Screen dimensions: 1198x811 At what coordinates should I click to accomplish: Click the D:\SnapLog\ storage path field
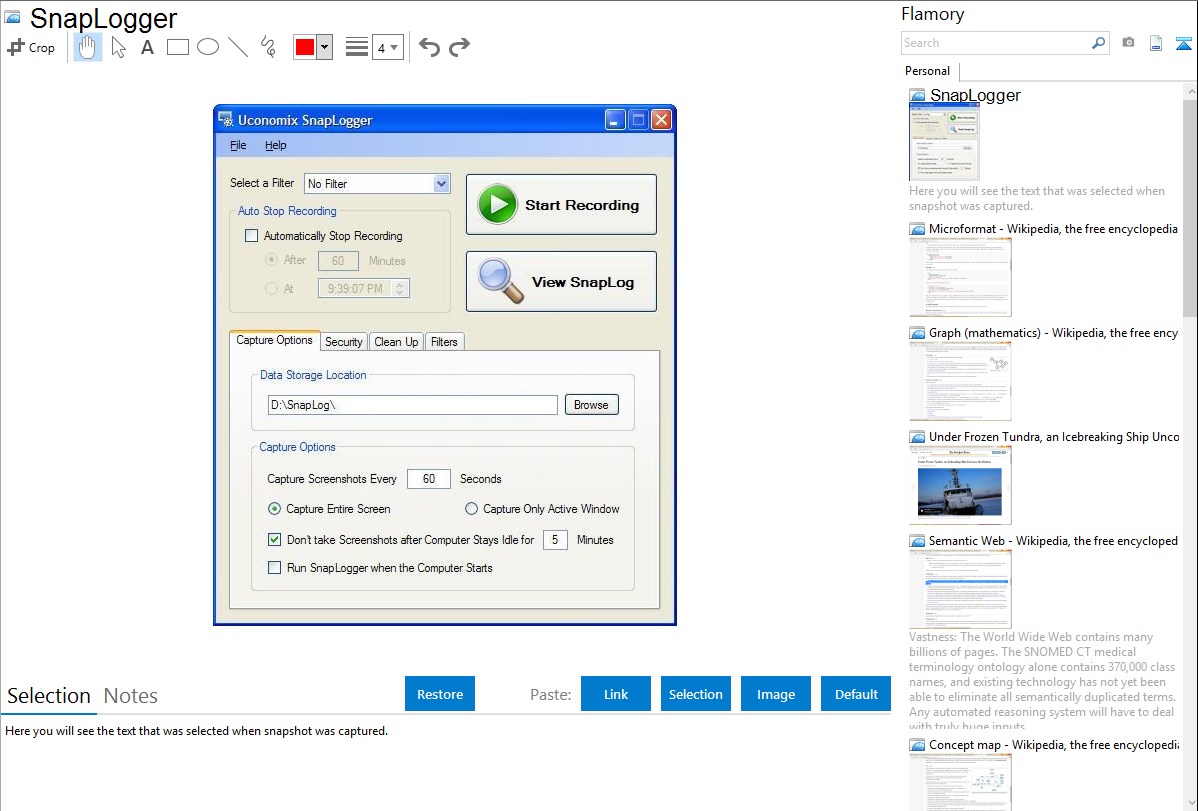(x=413, y=404)
